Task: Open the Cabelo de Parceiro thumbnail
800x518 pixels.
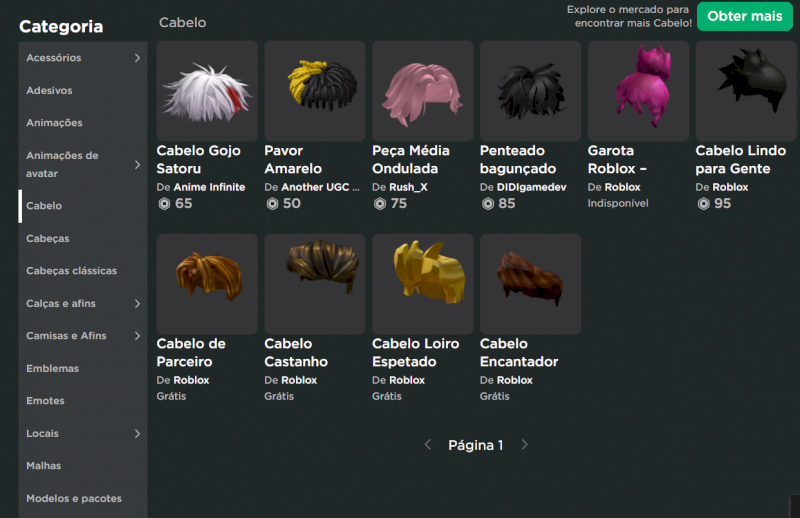Action: point(207,284)
